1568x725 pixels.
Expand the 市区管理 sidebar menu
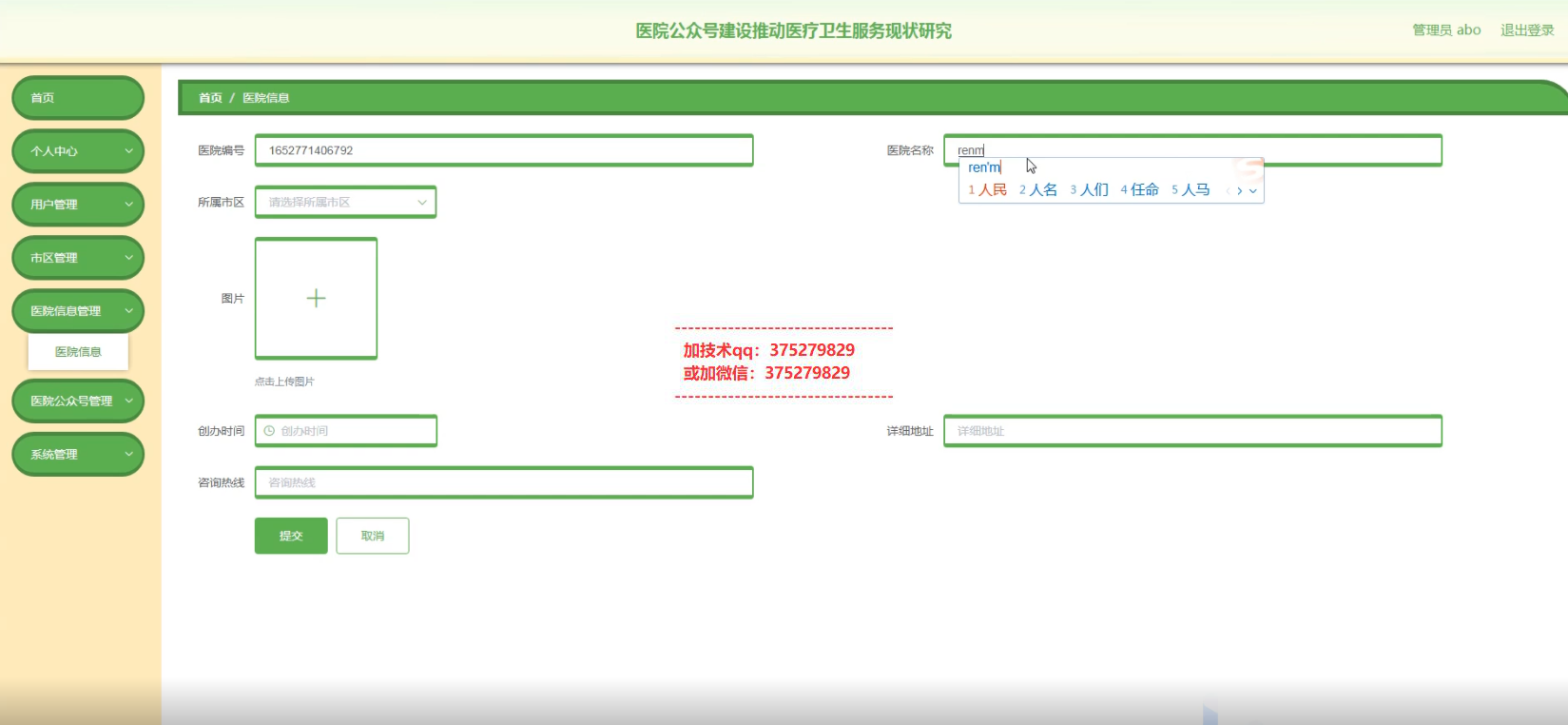78,258
